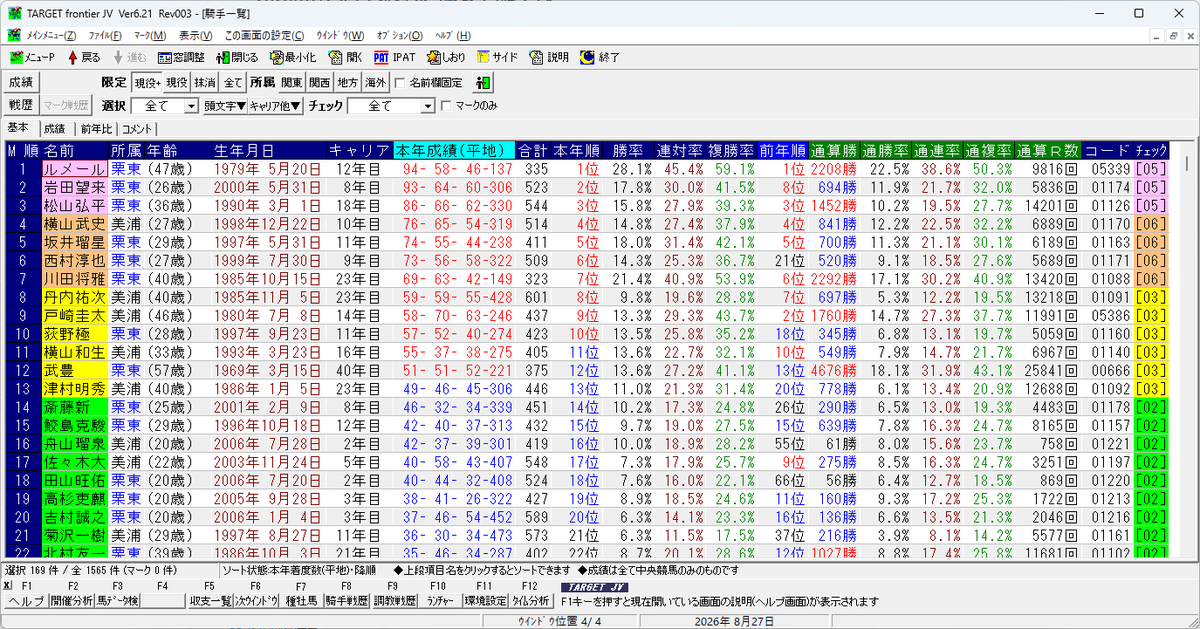Viewport: 1200px width, 629px height.
Task: Click the [05] check cell for 岩田望来
Action: tap(1150, 188)
